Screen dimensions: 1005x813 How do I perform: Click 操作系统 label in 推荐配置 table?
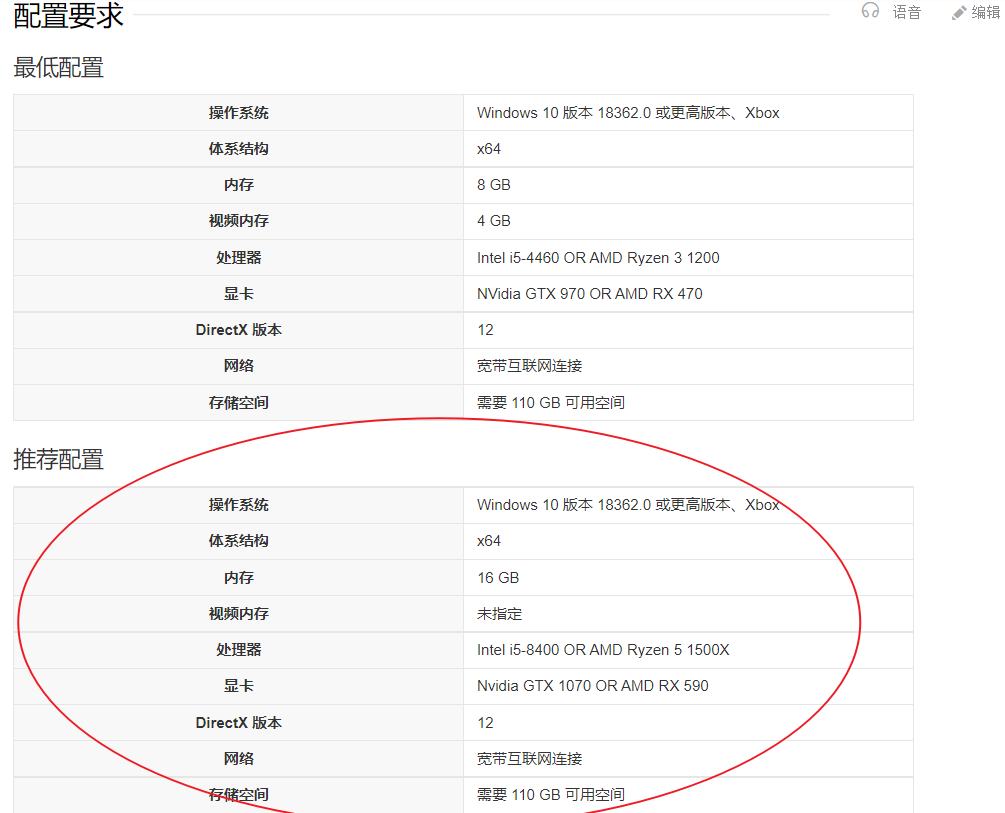point(238,505)
